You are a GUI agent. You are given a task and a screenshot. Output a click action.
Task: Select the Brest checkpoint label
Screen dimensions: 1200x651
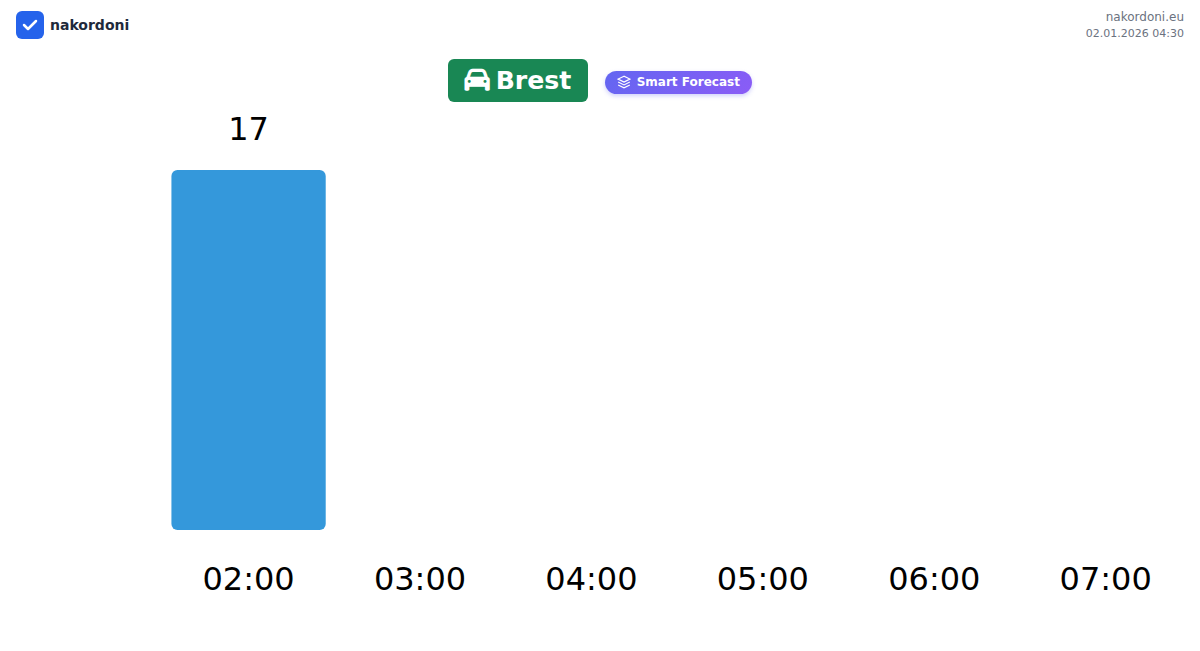534,80
